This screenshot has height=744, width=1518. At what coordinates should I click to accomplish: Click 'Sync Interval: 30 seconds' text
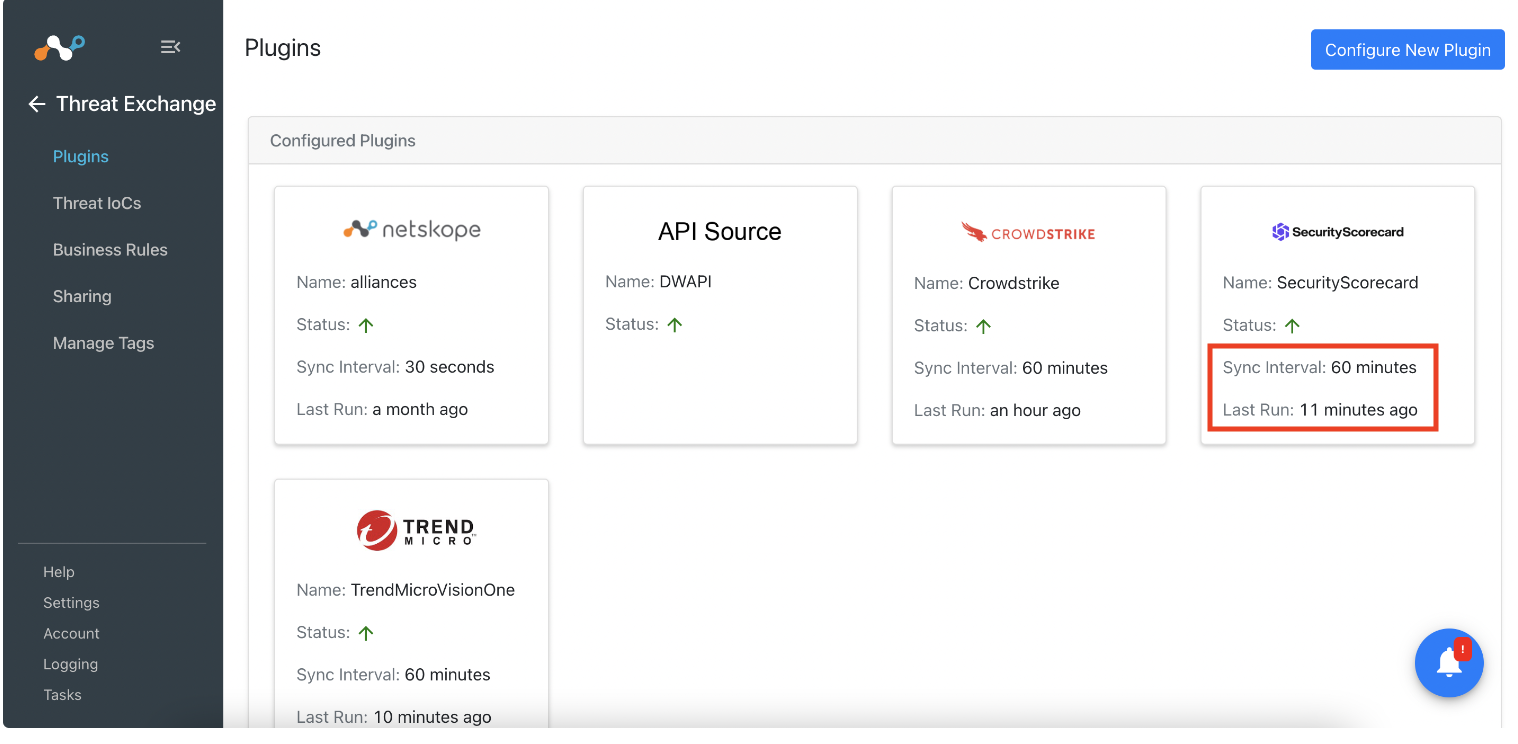click(x=396, y=367)
